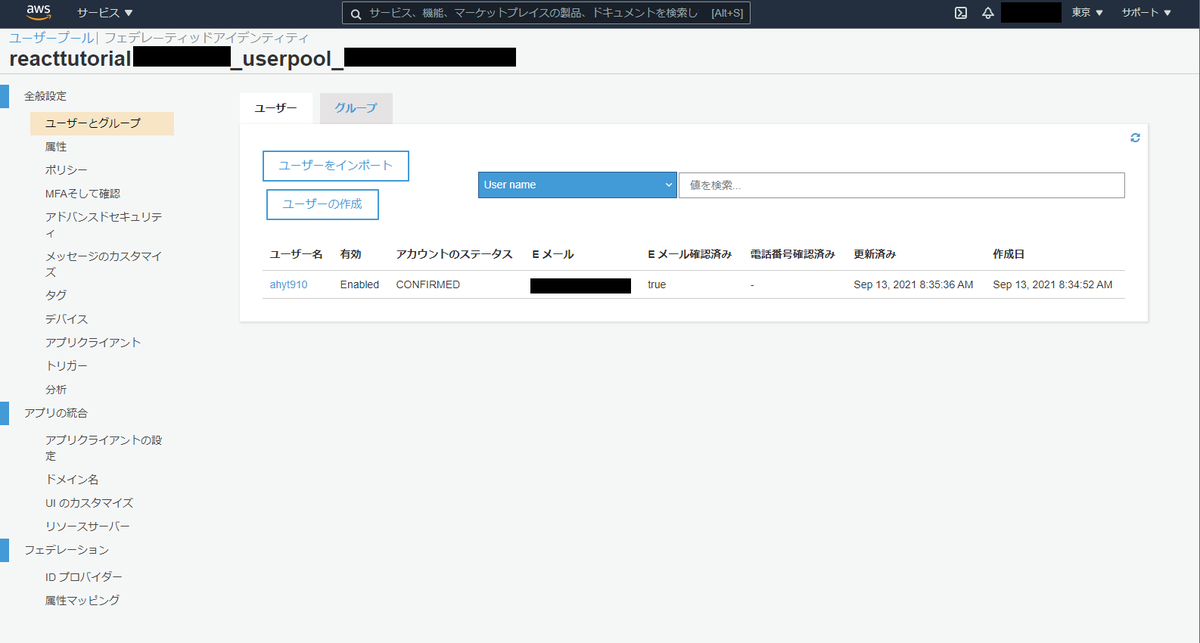The height and width of the screenshot is (643, 1200).
Task: Open UI のカスタマイズ in the sidebar
Action: click(89, 503)
